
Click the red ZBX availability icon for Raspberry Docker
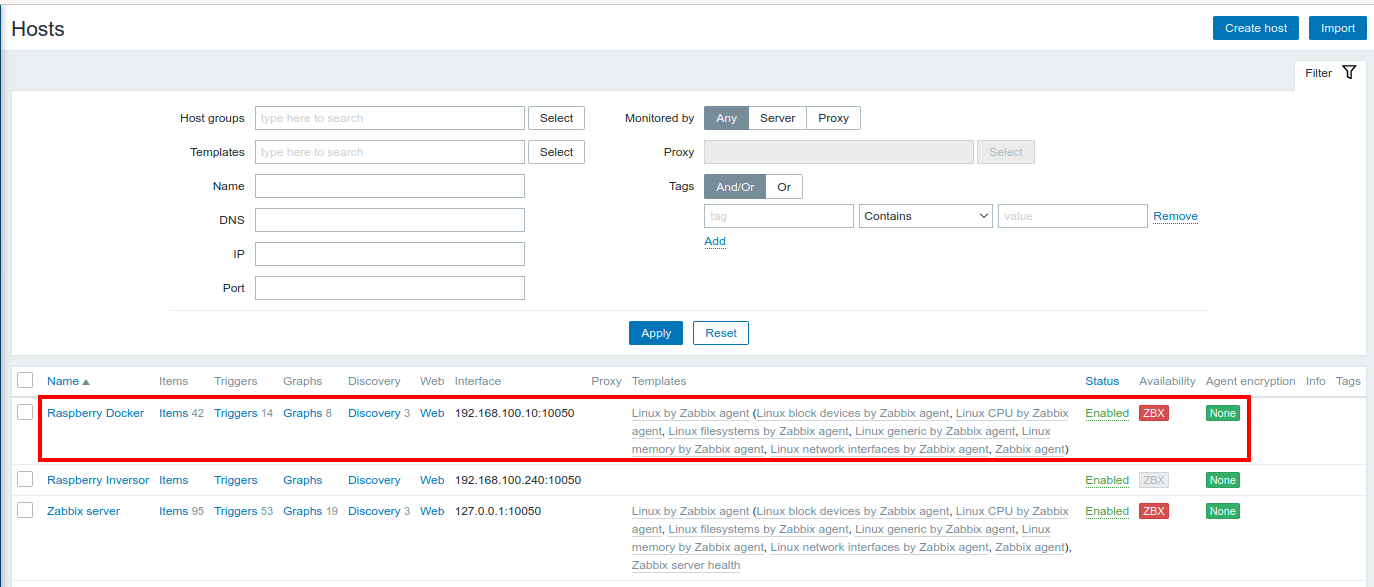pos(1153,412)
